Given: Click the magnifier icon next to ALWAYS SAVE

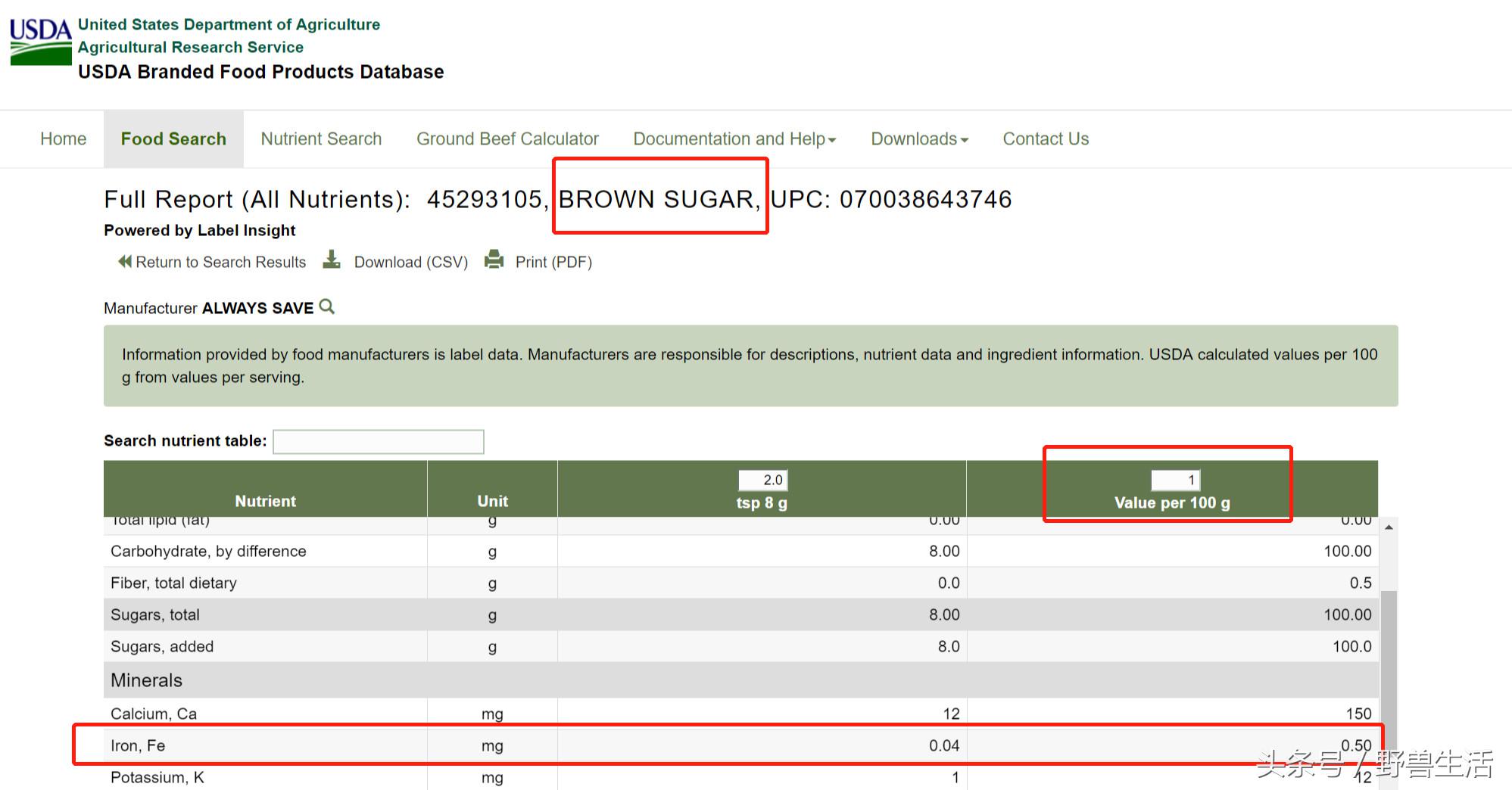Looking at the screenshot, I should [327, 307].
